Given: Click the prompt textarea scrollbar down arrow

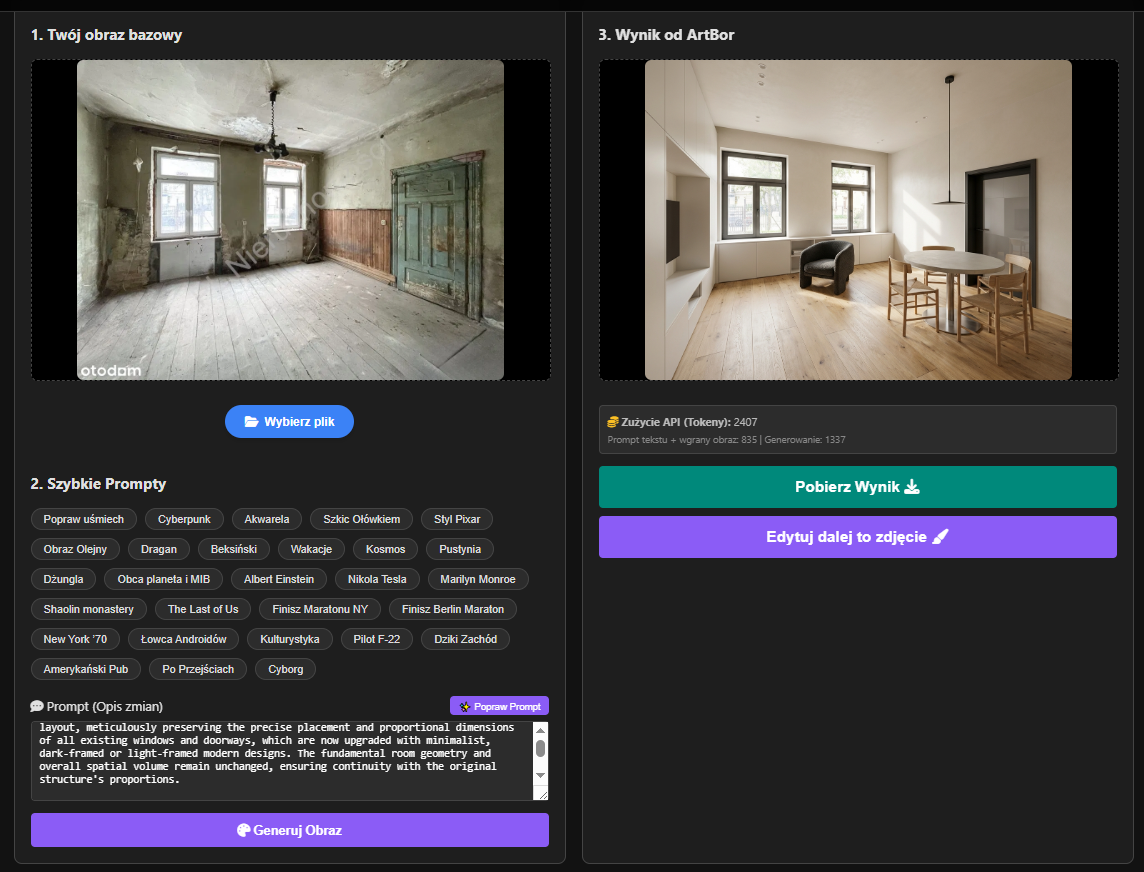Looking at the screenshot, I should pyautogui.click(x=541, y=775).
